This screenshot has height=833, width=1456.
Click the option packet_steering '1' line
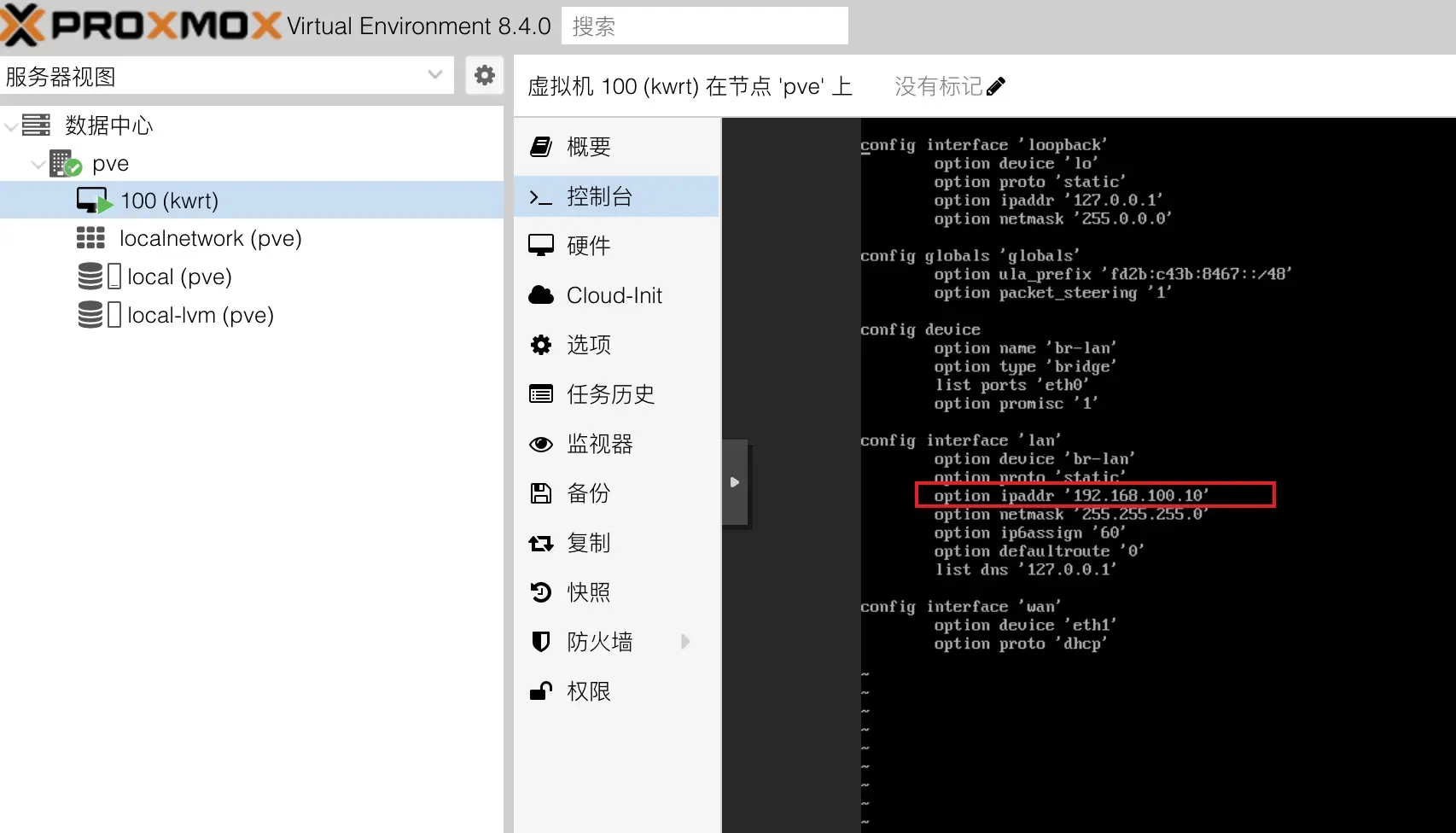pos(1053,293)
